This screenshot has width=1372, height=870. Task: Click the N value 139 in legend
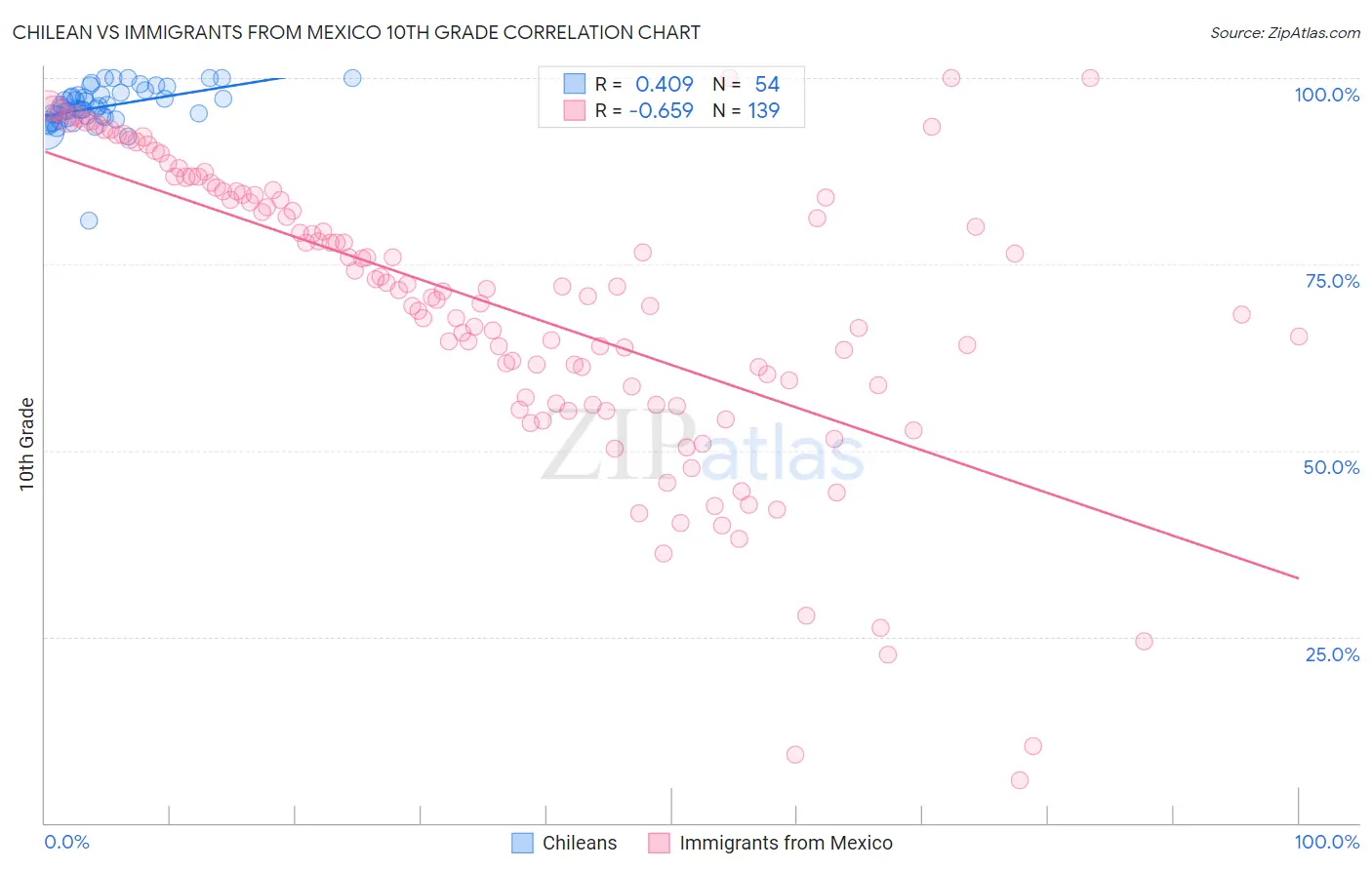point(763,110)
